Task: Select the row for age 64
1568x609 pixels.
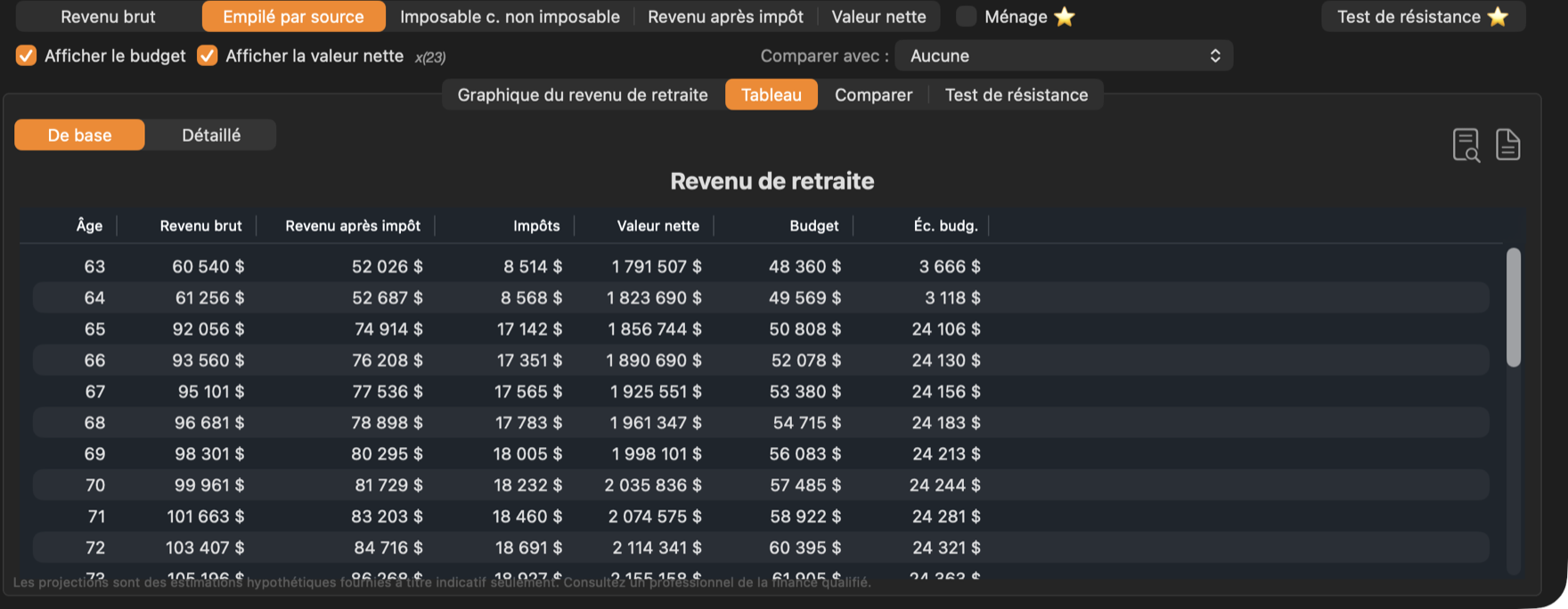Action: click(761, 297)
